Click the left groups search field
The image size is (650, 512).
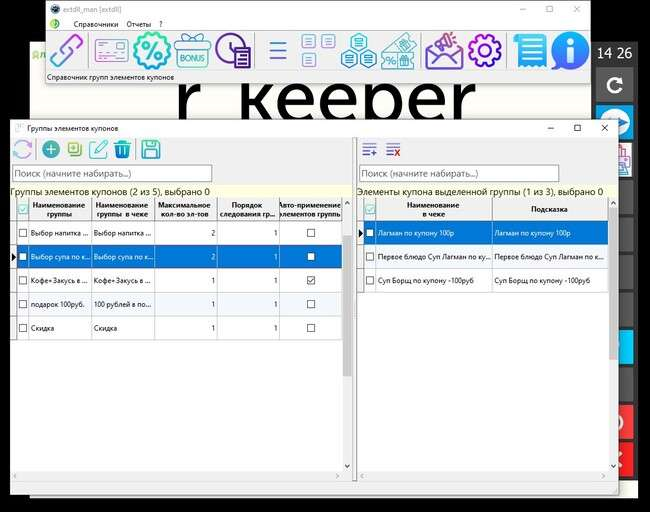(x=112, y=173)
